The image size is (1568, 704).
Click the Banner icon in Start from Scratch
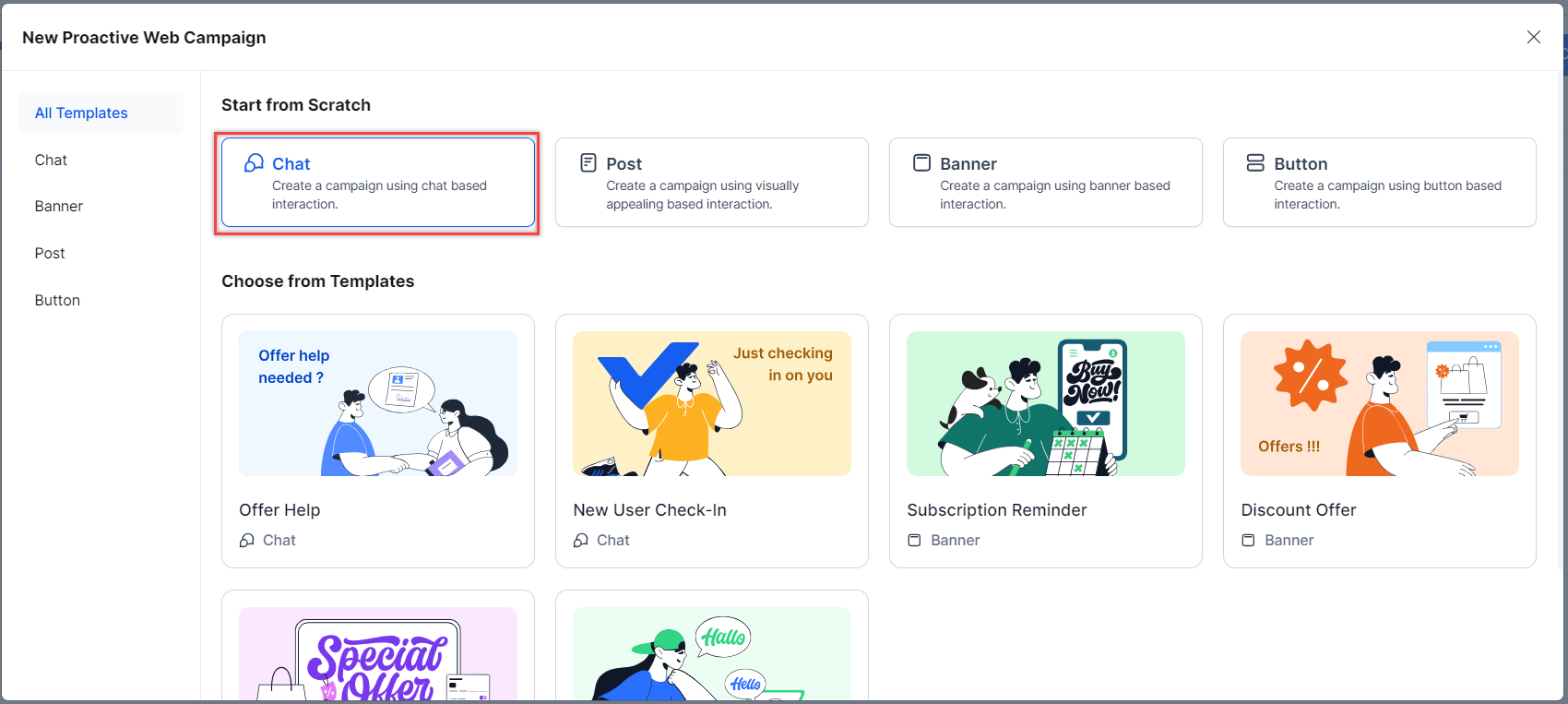[x=921, y=163]
